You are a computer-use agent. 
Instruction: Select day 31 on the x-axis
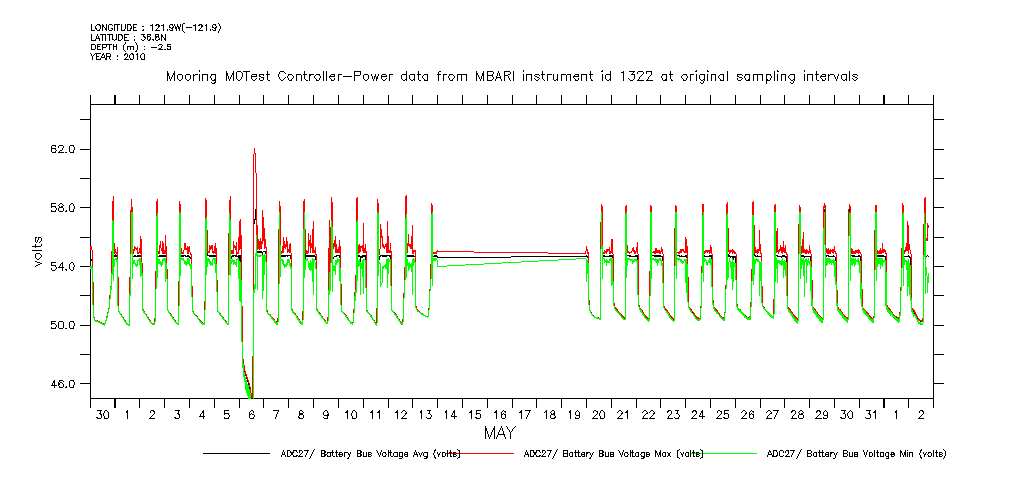[x=871, y=414]
